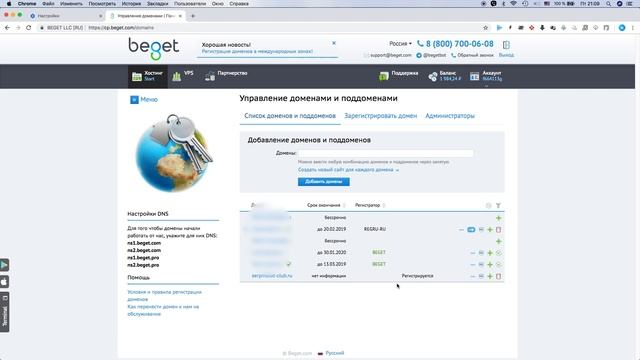This screenshot has height=360, width=640.
Task: Open the domain link in нет информации row
Action: 272,276
